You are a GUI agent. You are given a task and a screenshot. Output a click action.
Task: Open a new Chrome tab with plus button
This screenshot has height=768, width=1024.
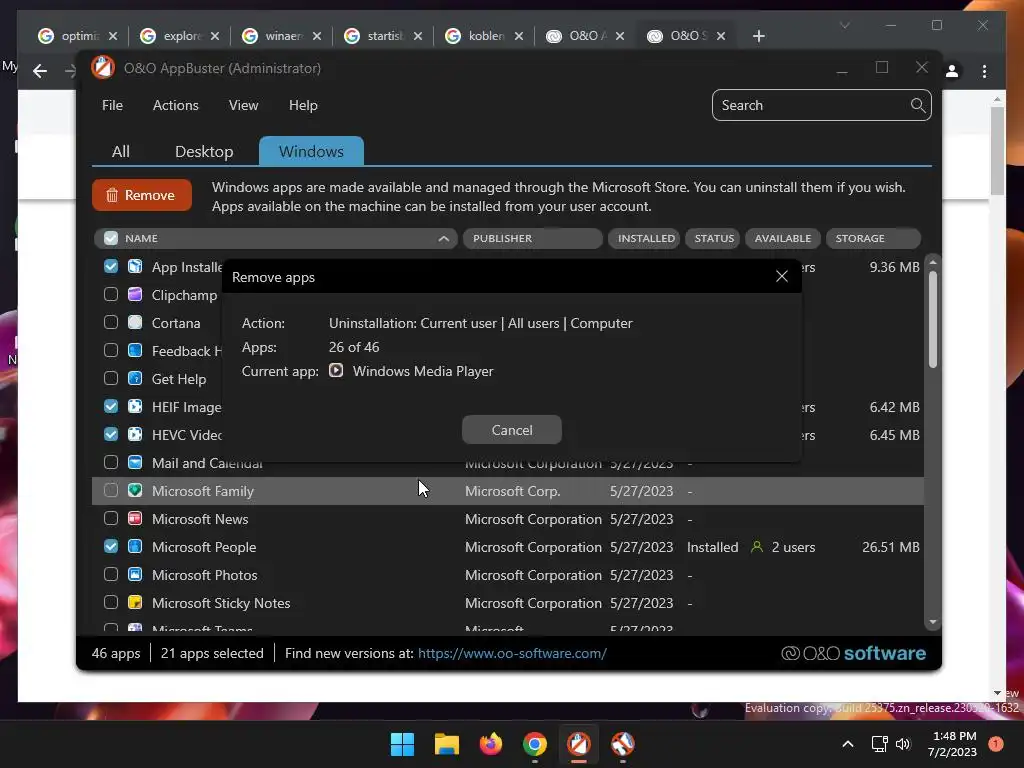pyautogui.click(x=758, y=36)
